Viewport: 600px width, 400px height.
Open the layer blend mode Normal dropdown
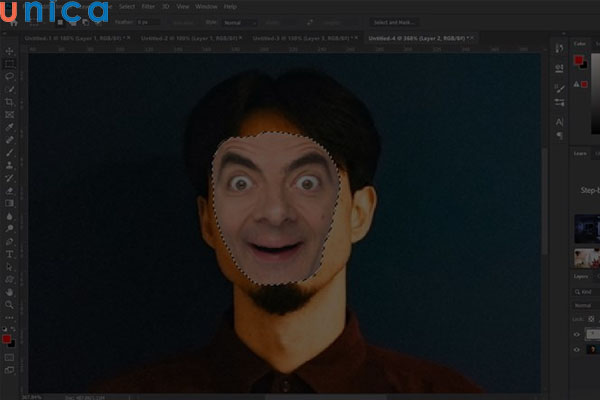(585, 304)
